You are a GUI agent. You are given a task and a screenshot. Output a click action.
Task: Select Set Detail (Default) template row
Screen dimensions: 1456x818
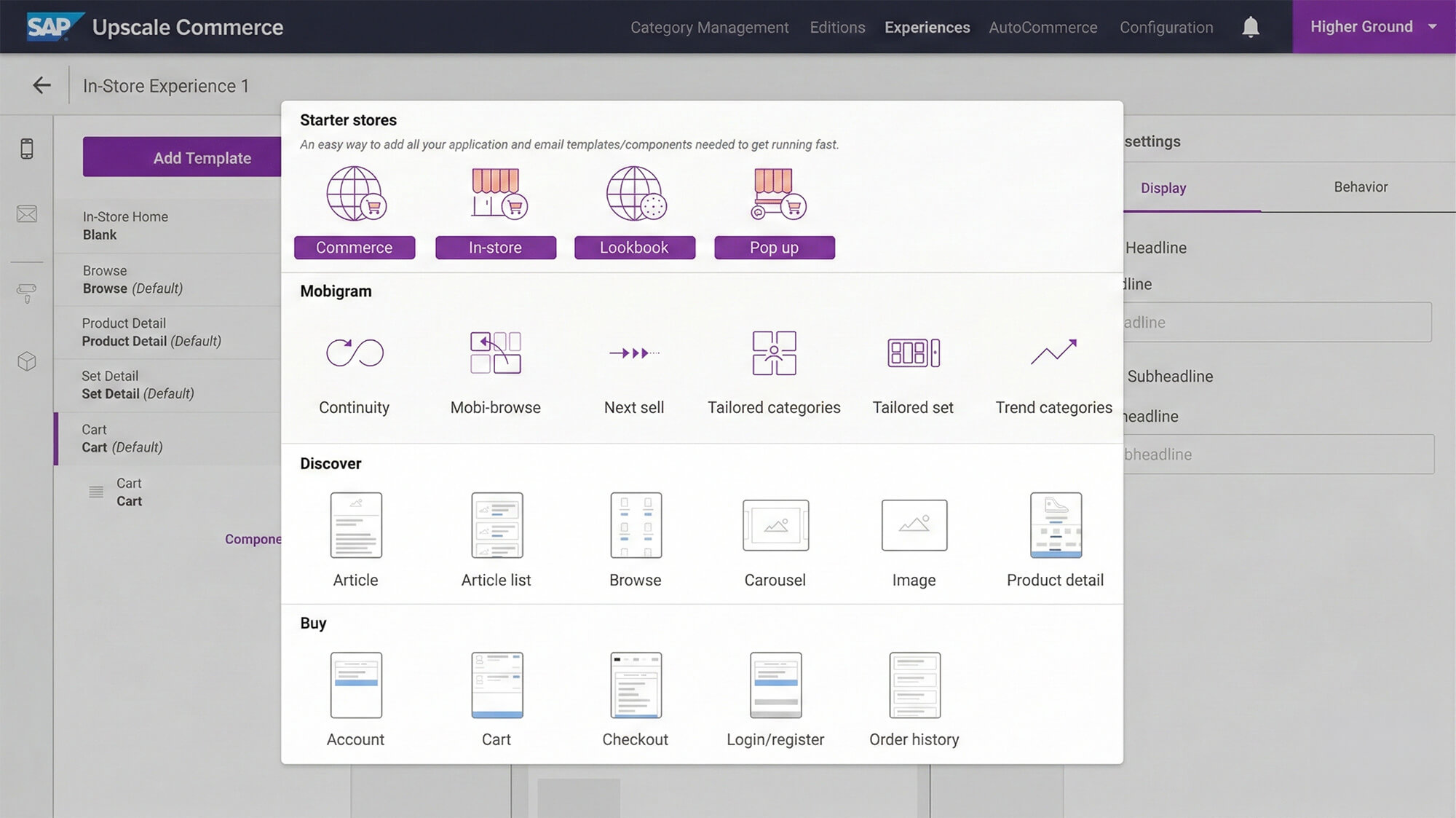pos(168,385)
